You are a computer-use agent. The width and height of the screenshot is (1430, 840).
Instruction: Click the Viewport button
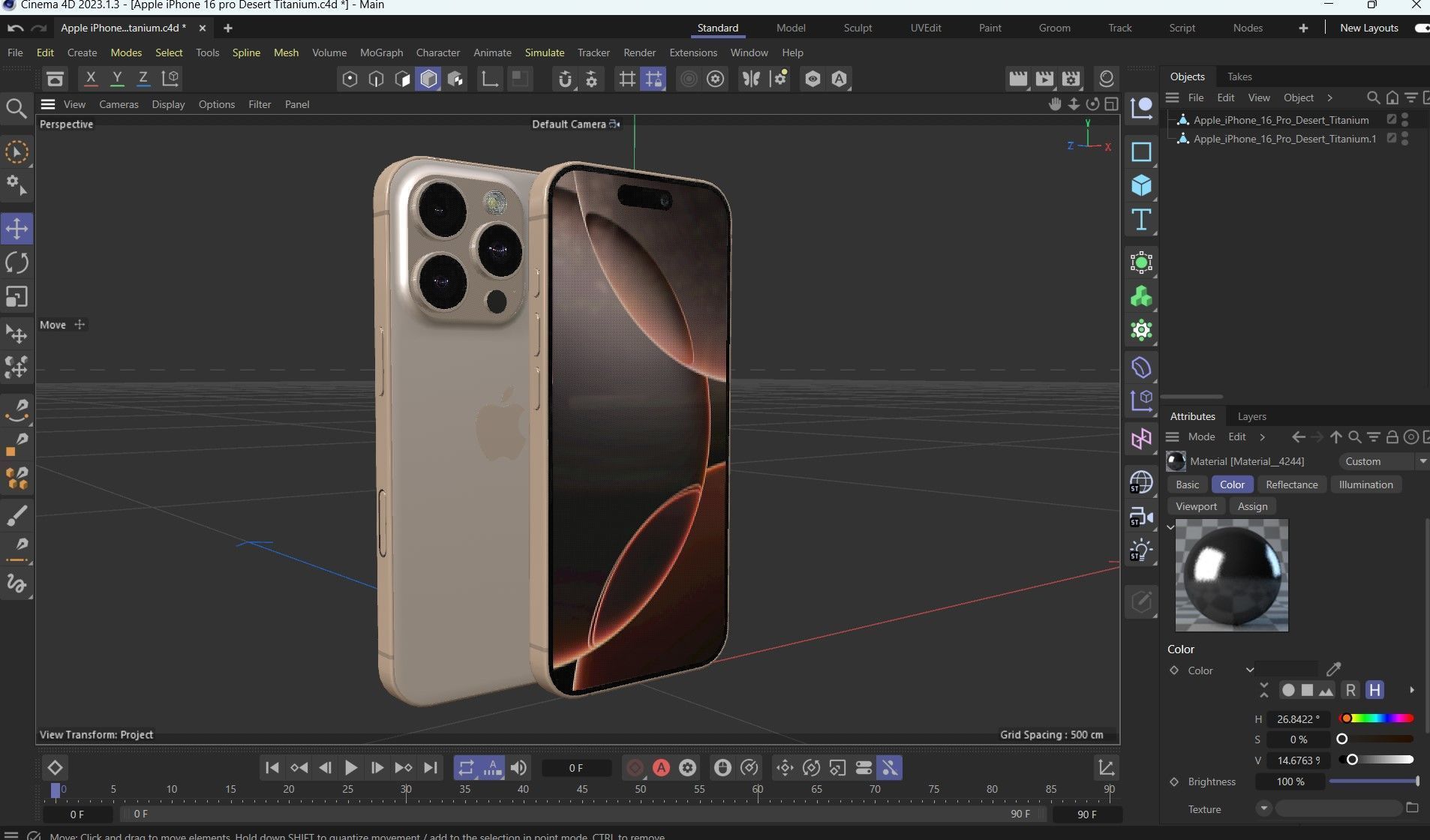[1196, 506]
